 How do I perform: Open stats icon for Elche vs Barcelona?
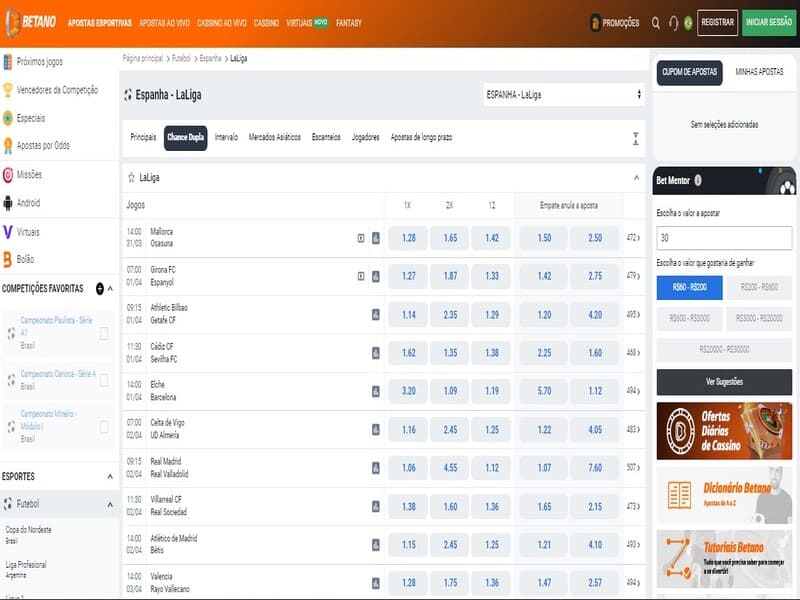[x=376, y=391]
